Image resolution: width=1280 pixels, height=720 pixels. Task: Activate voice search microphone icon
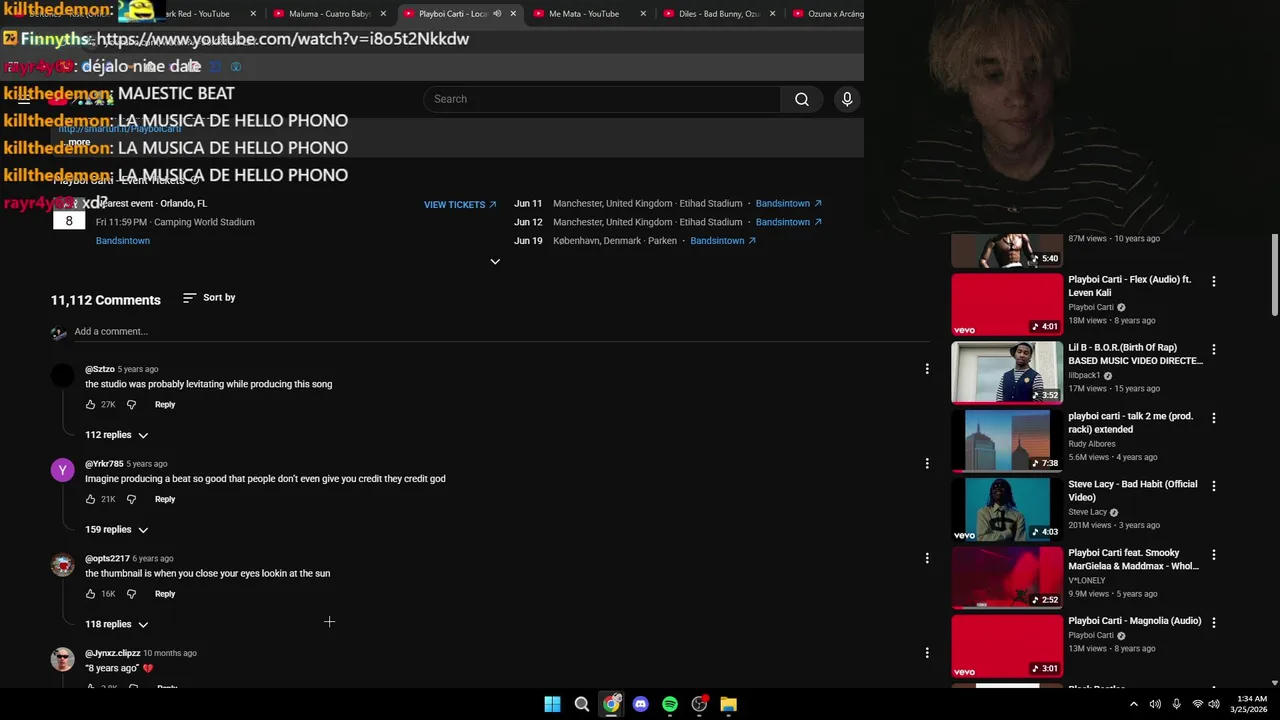(847, 99)
